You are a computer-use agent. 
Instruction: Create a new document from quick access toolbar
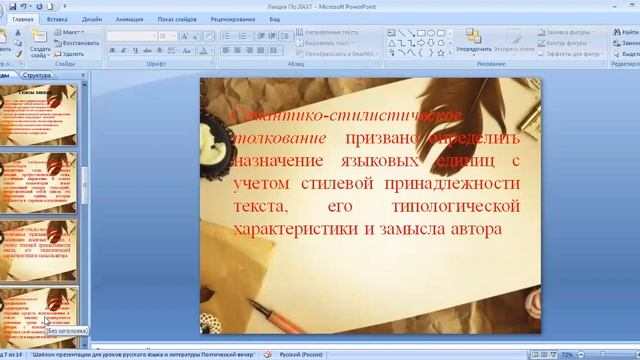pos(50,7)
